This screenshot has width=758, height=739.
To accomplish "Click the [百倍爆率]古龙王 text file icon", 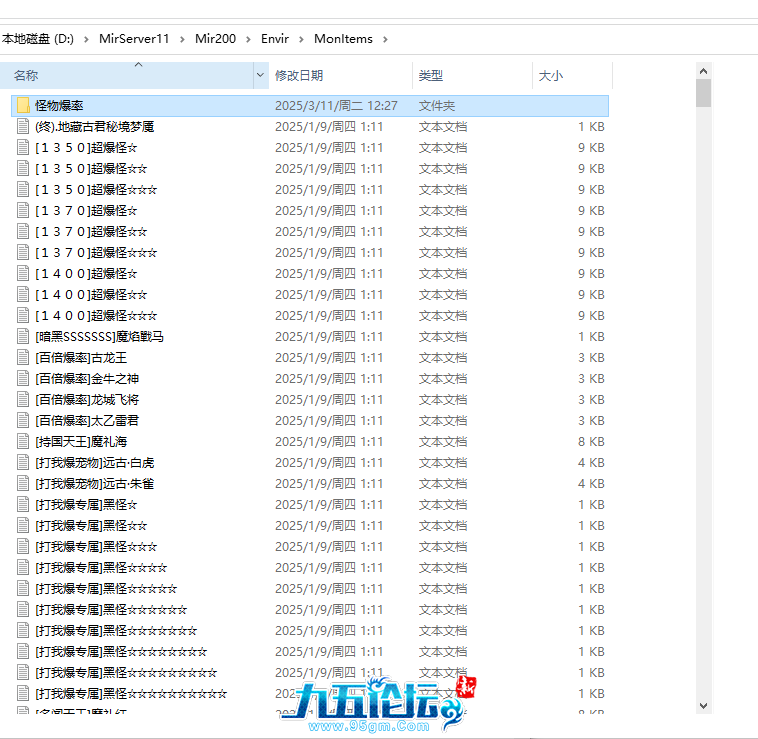I will point(23,357).
